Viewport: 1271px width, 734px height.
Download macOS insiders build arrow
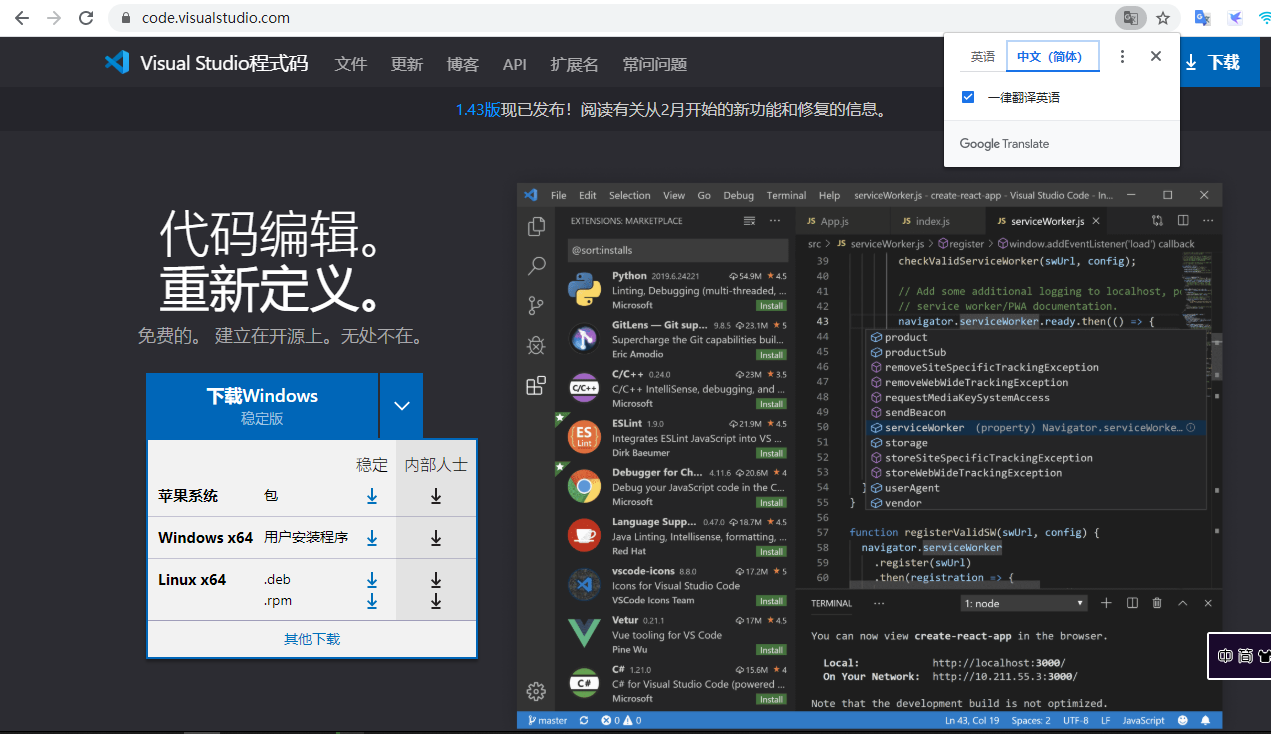436,496
